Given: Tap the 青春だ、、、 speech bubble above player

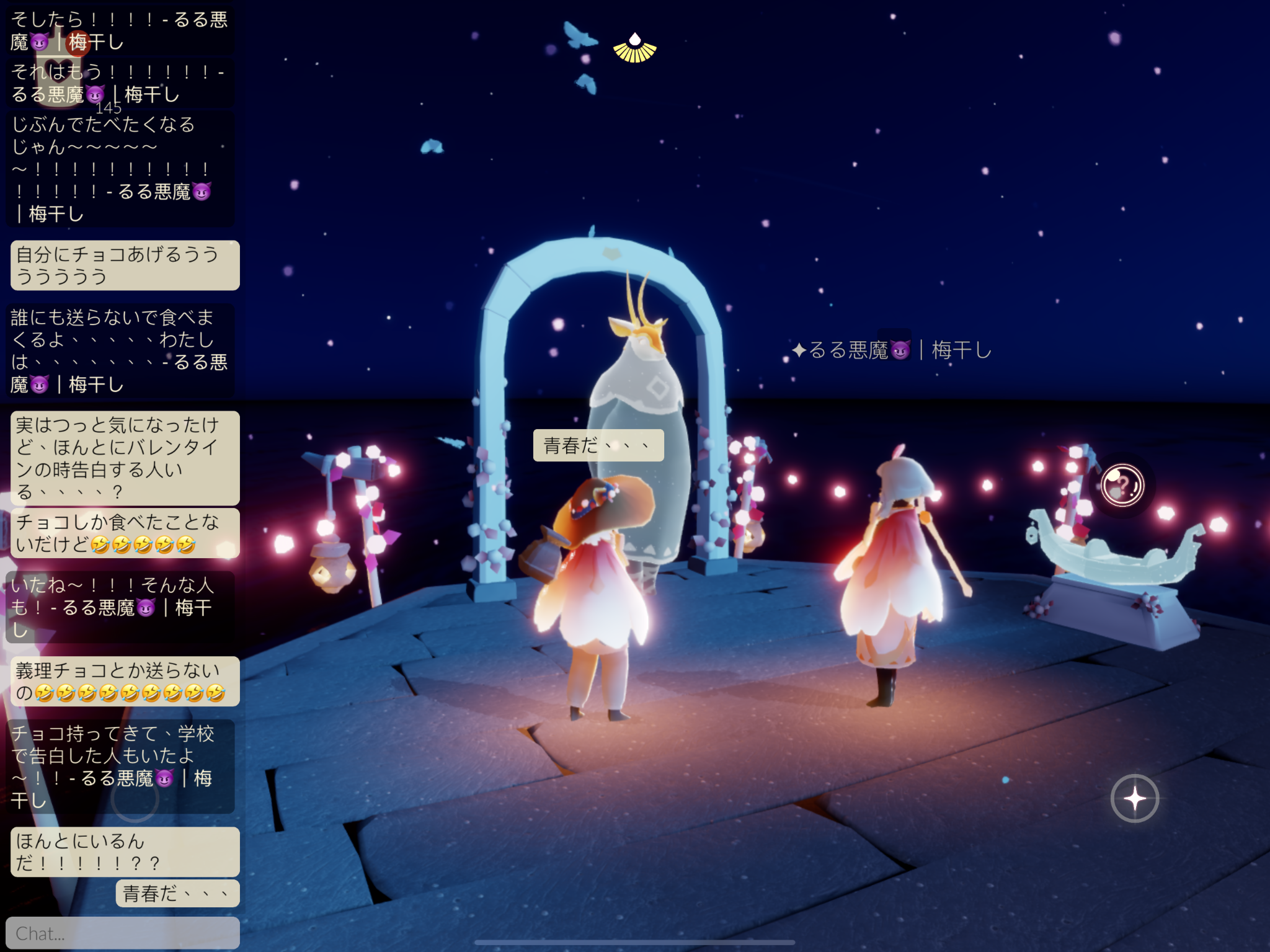Looking at the screenshot, I should pos(598,445).
